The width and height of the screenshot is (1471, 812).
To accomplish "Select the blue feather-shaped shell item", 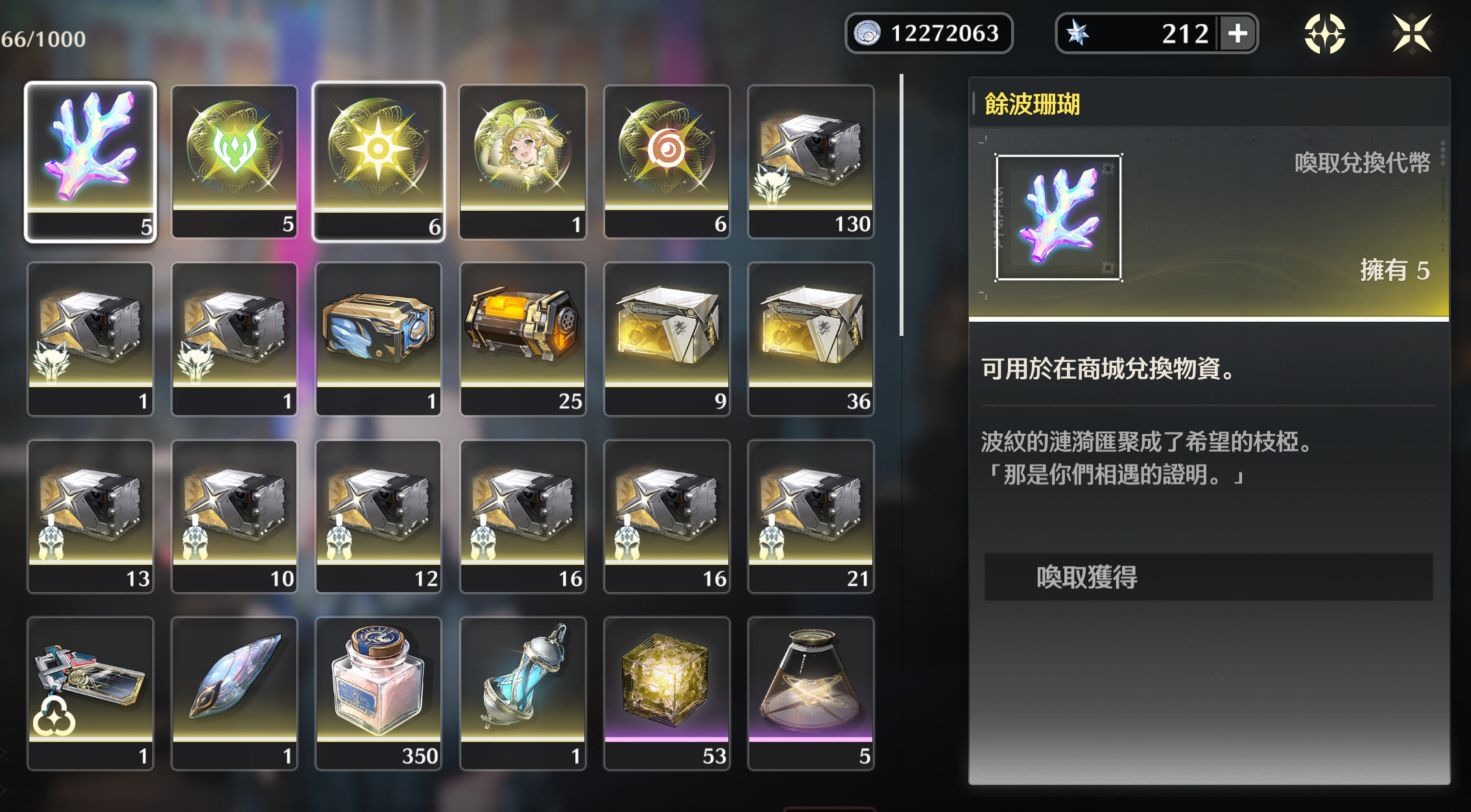I will pos(235,693).
